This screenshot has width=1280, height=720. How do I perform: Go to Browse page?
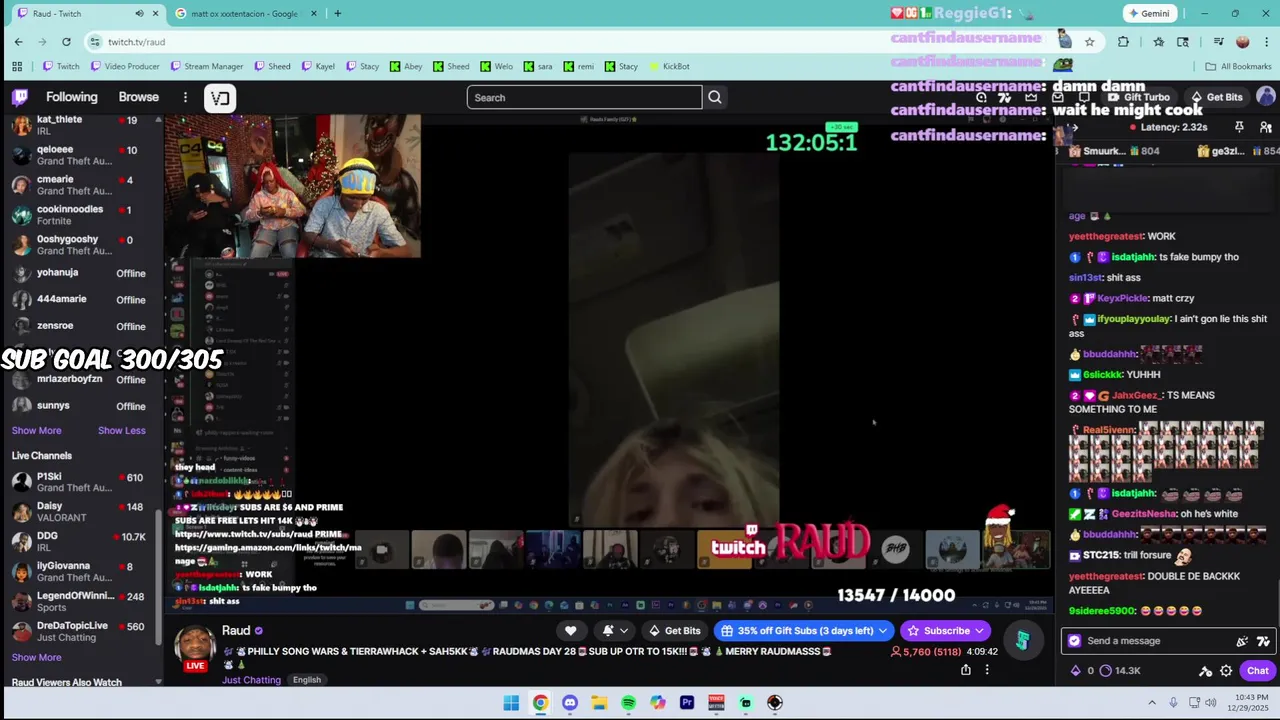coord(139,97)
